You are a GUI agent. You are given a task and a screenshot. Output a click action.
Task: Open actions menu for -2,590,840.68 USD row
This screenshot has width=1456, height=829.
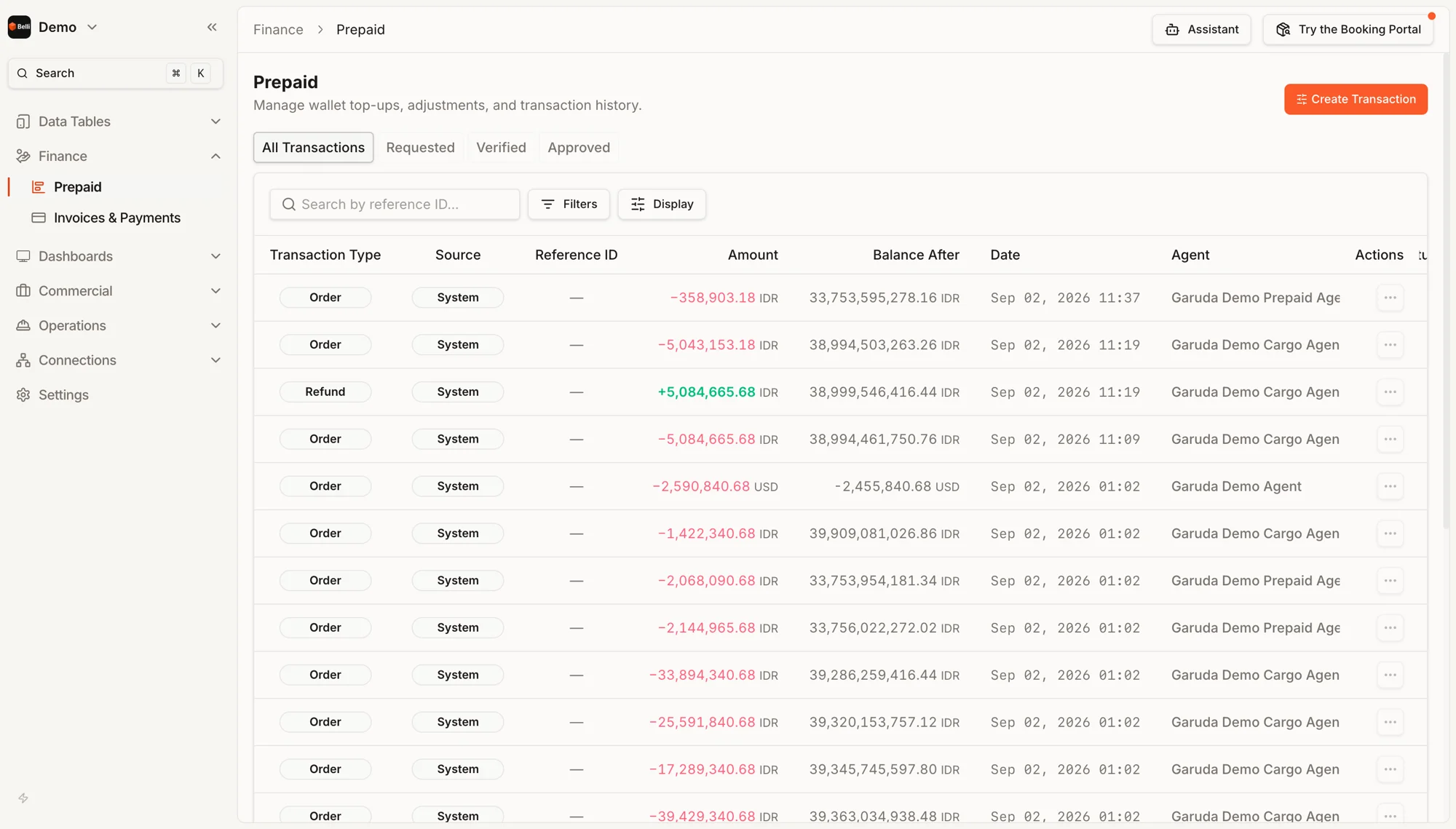[1390, 486]
